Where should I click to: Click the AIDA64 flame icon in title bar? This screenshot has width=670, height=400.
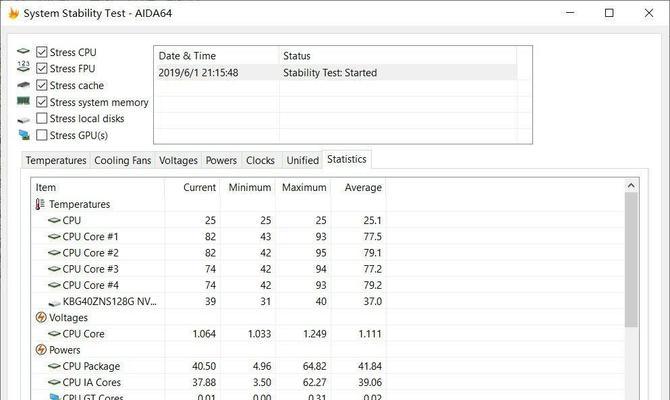click(x=14, y=13)
